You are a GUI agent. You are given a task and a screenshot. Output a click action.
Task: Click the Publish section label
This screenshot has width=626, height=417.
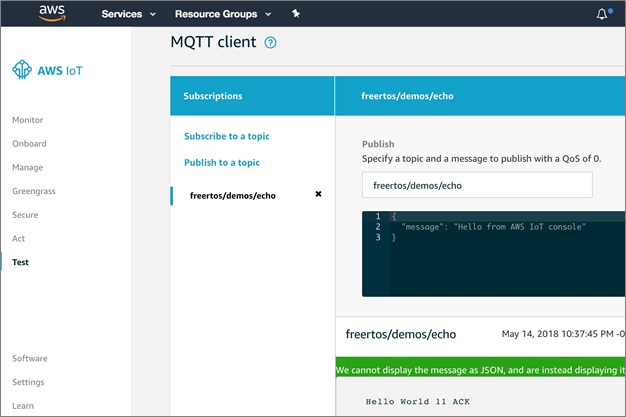[x=378, y=144]
